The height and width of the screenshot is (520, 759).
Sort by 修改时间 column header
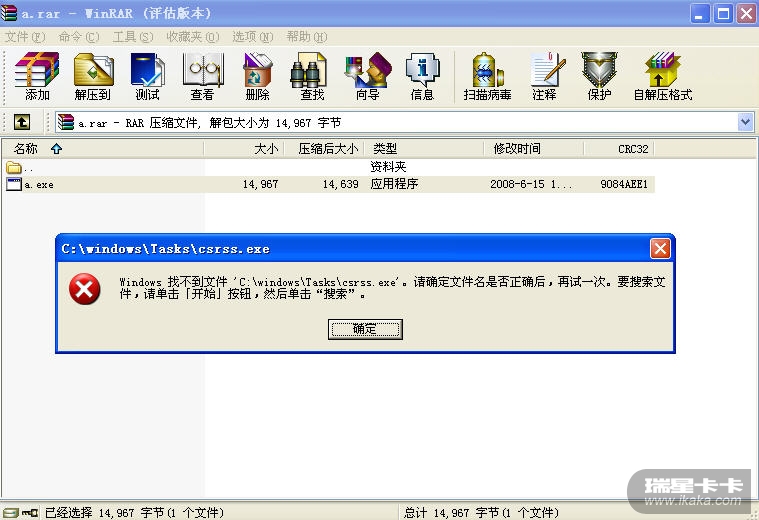pos(534,149)
